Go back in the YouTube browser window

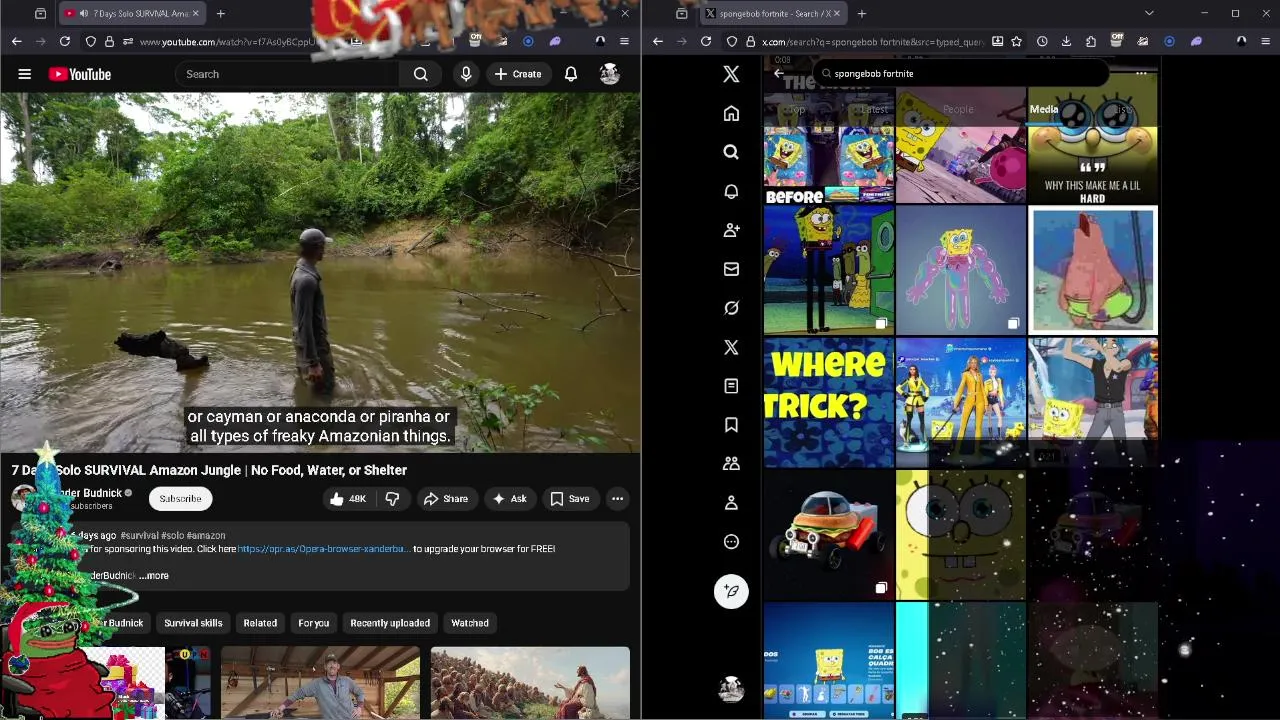(16, 41)
